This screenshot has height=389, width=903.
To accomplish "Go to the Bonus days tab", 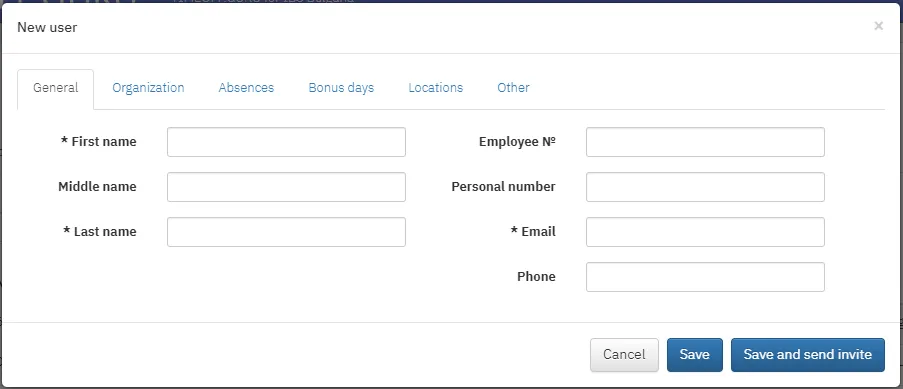I will coord(341,88).
